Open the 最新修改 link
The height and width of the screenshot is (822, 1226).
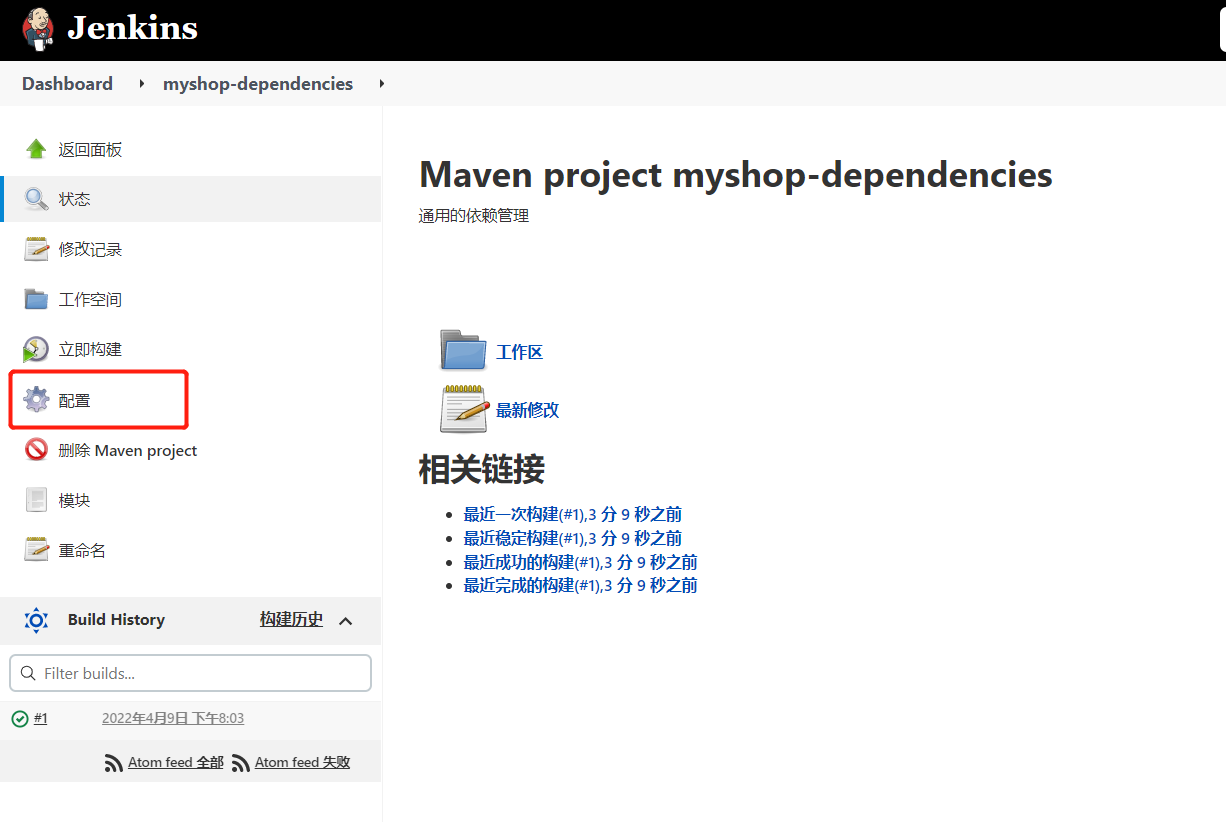527,410
